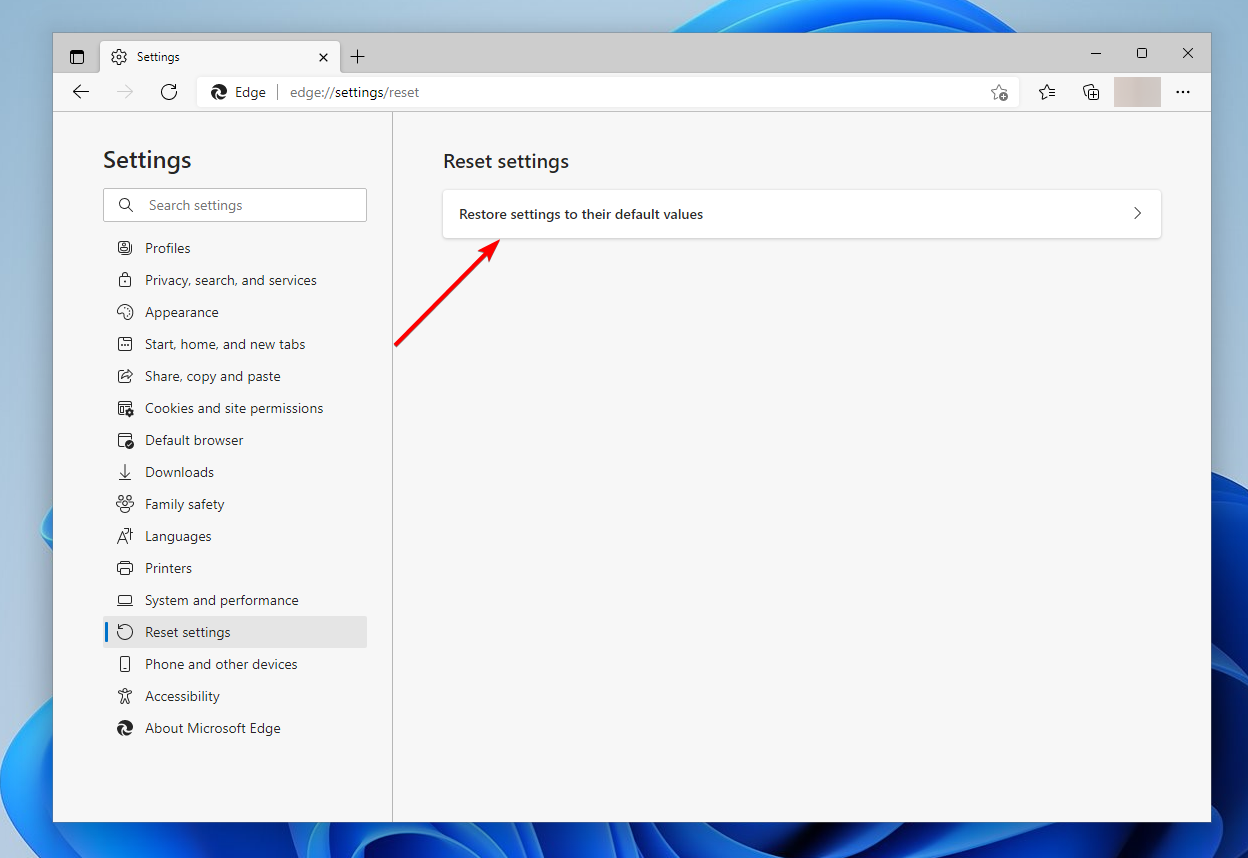Screen dimensions: 1248x858
Task: Add this page to favorites
Action: (x=999, y=92)
